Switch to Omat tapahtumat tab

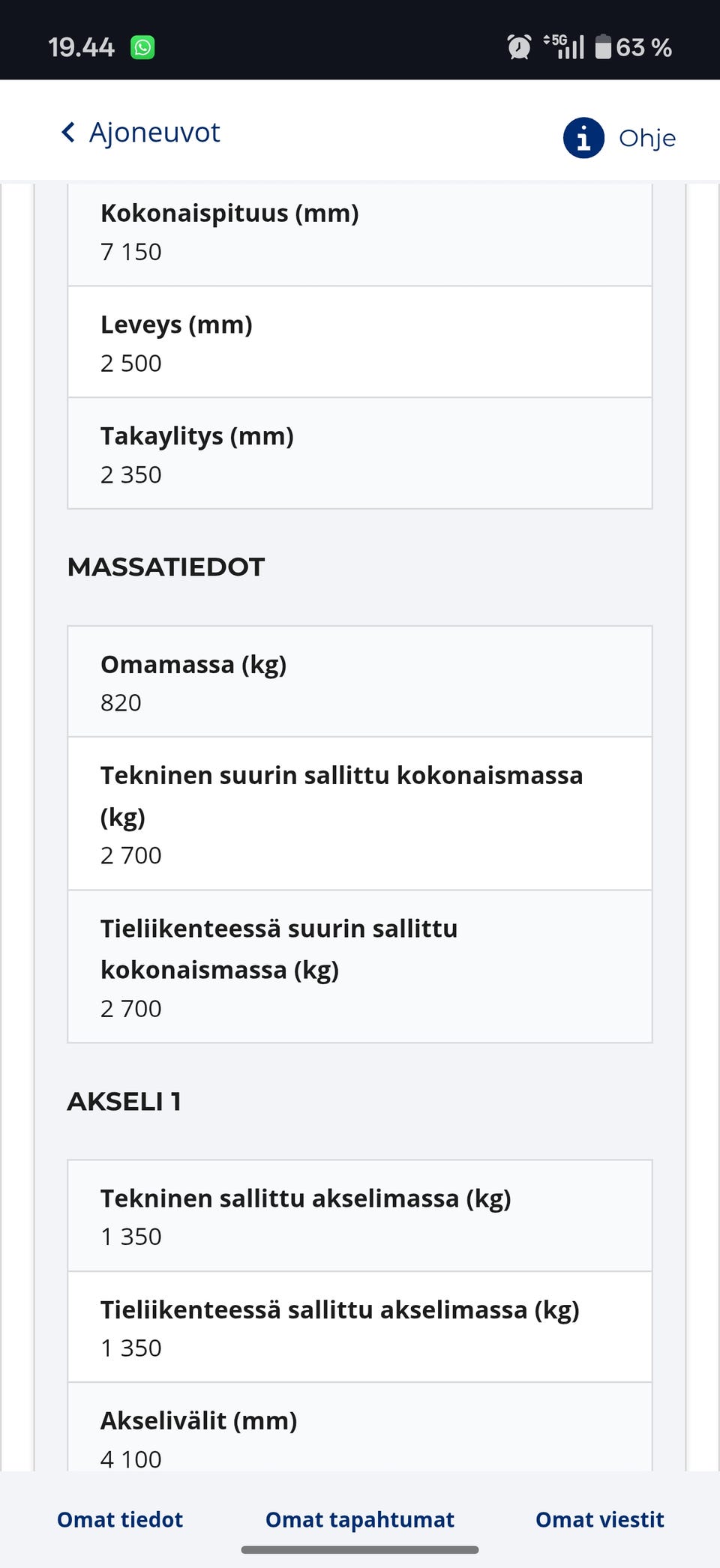pos(359,1519)
